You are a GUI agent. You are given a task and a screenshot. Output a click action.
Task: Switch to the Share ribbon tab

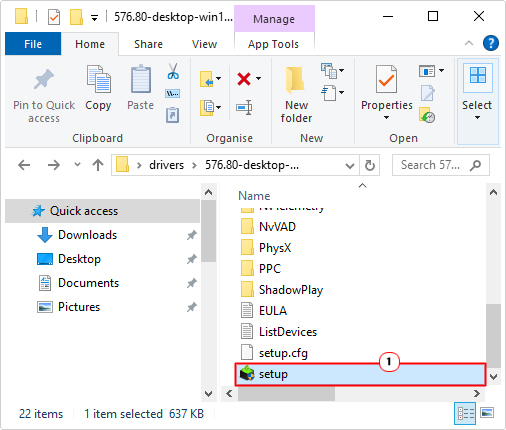[x=148, y=44]
